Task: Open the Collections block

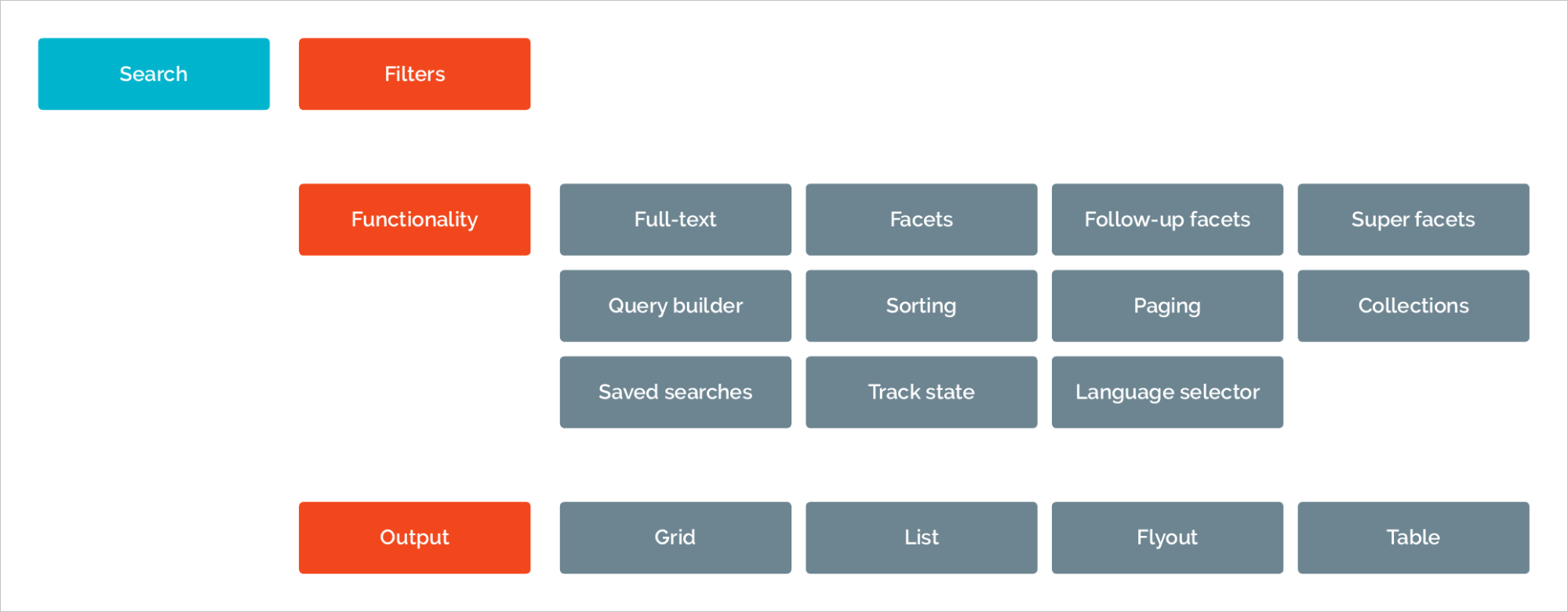Action: point(1413,306)
